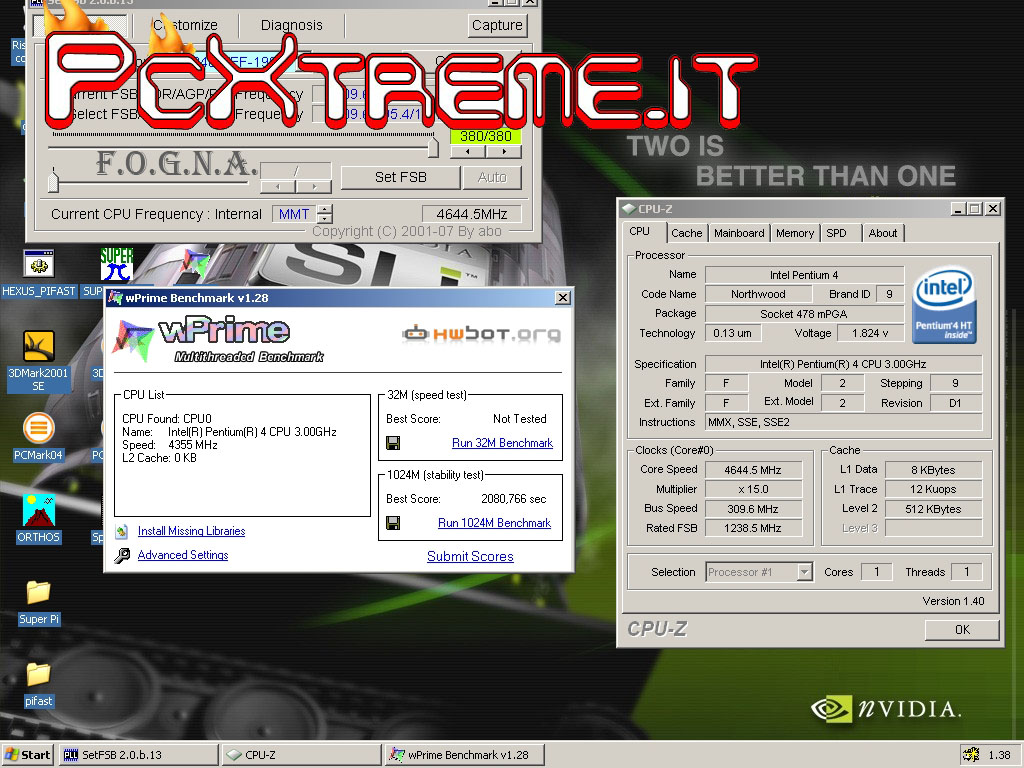Click the 380/380 green FSB value field
This screenshot has width=1024, height=768.
pos(485,136)
